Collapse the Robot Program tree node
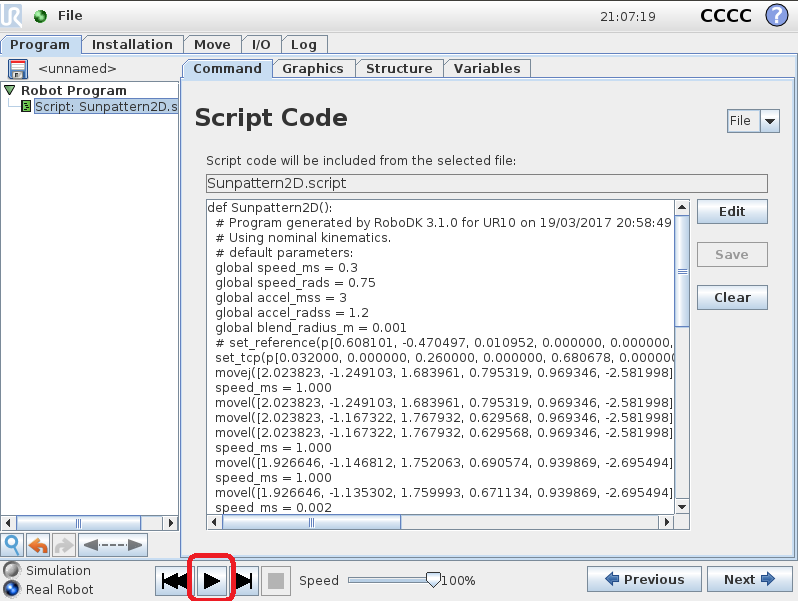The height and width of the screenshot is (601, 798). point(9,90)
